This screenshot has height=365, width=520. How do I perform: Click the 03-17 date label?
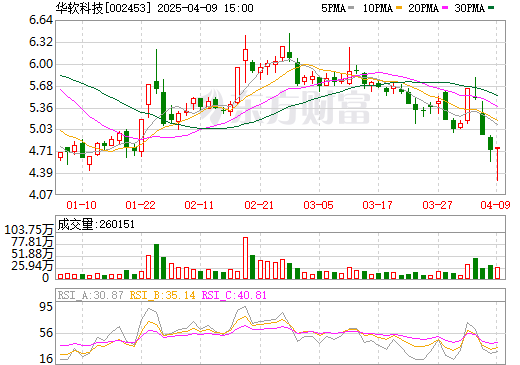[377, 205]
